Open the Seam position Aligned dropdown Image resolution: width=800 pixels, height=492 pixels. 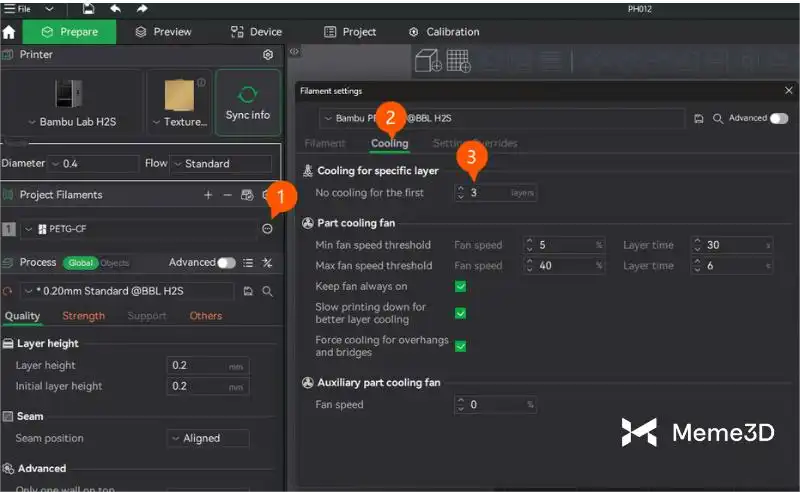(x=208, y=438)
